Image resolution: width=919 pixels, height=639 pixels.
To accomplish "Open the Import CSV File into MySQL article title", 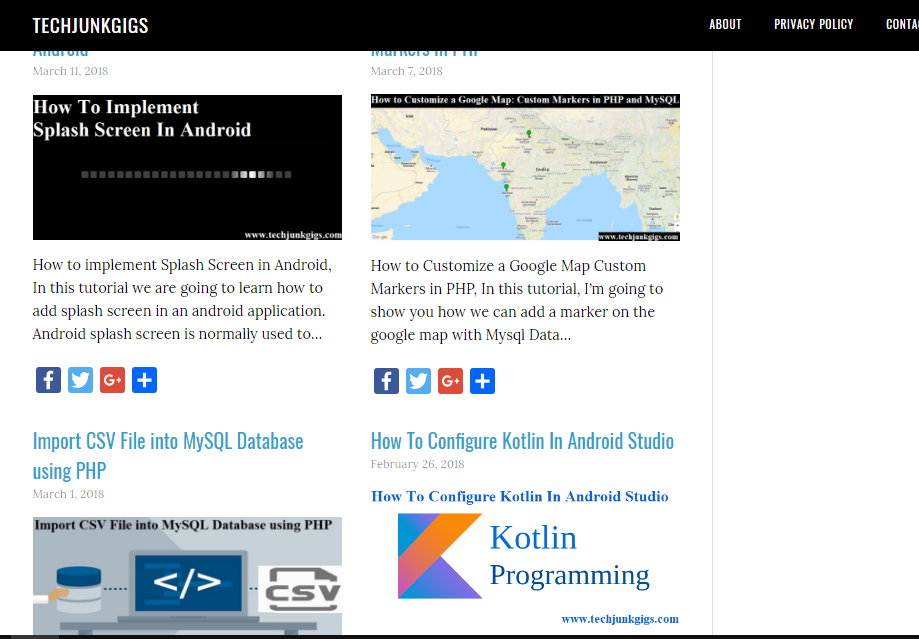I will coord(168,456).
